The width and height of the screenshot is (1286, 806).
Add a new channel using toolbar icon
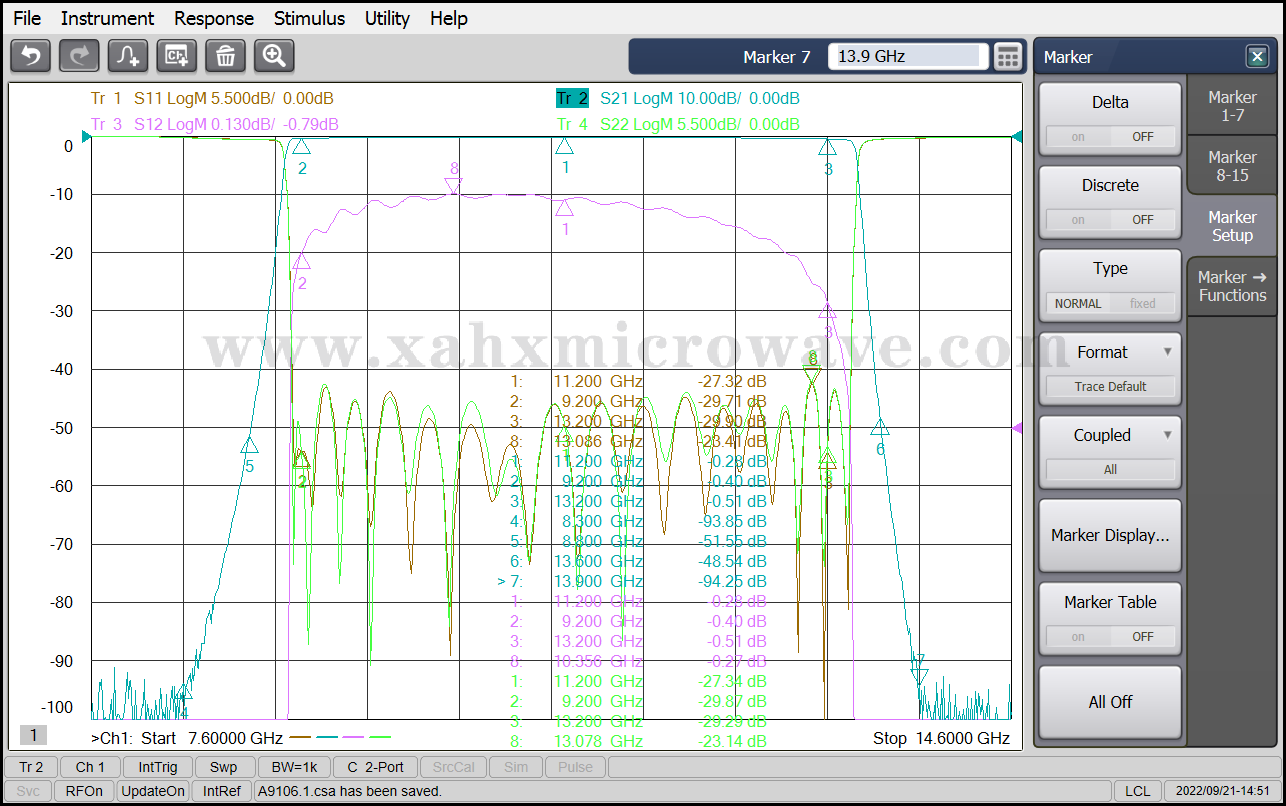pos(177,56)
